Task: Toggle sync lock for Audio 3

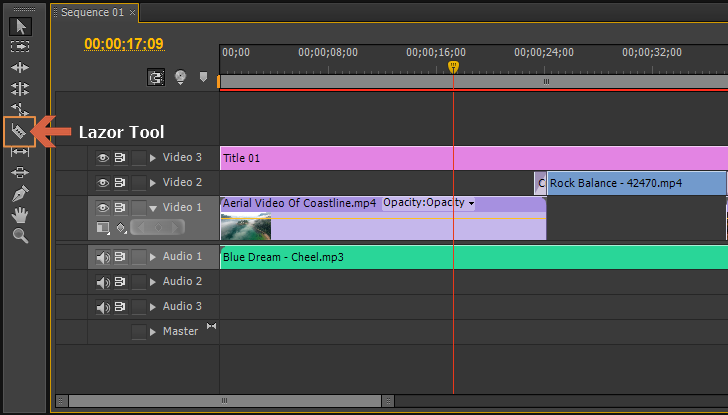Action: click(x=120, y=307)
